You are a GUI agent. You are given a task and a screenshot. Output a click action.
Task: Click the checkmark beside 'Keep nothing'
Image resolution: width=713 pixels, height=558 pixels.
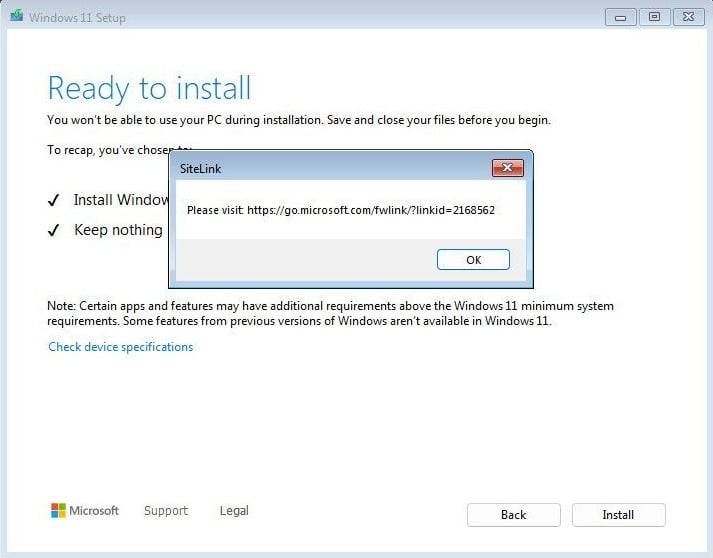point(54,231)
